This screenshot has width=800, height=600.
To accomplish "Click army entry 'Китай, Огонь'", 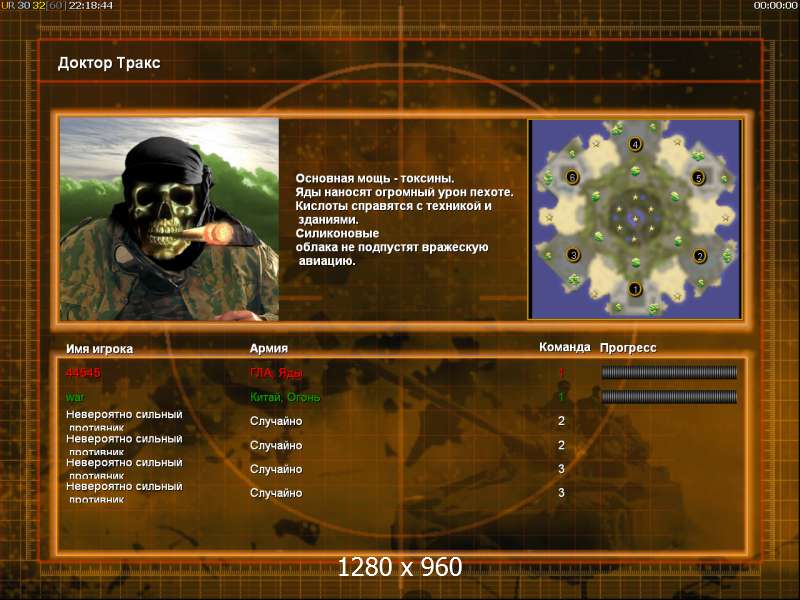I will point(285,397).
